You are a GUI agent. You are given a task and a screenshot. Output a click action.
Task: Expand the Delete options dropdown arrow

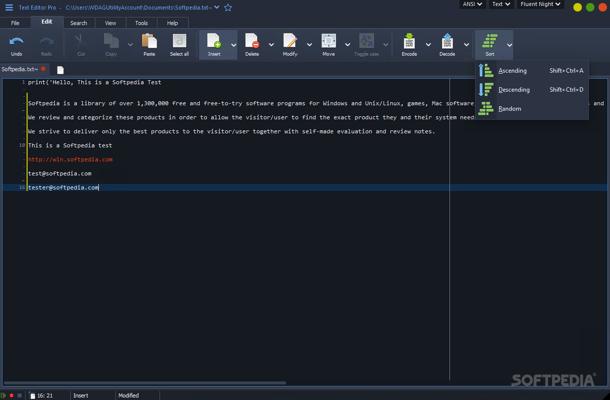[x=271, y=45]
